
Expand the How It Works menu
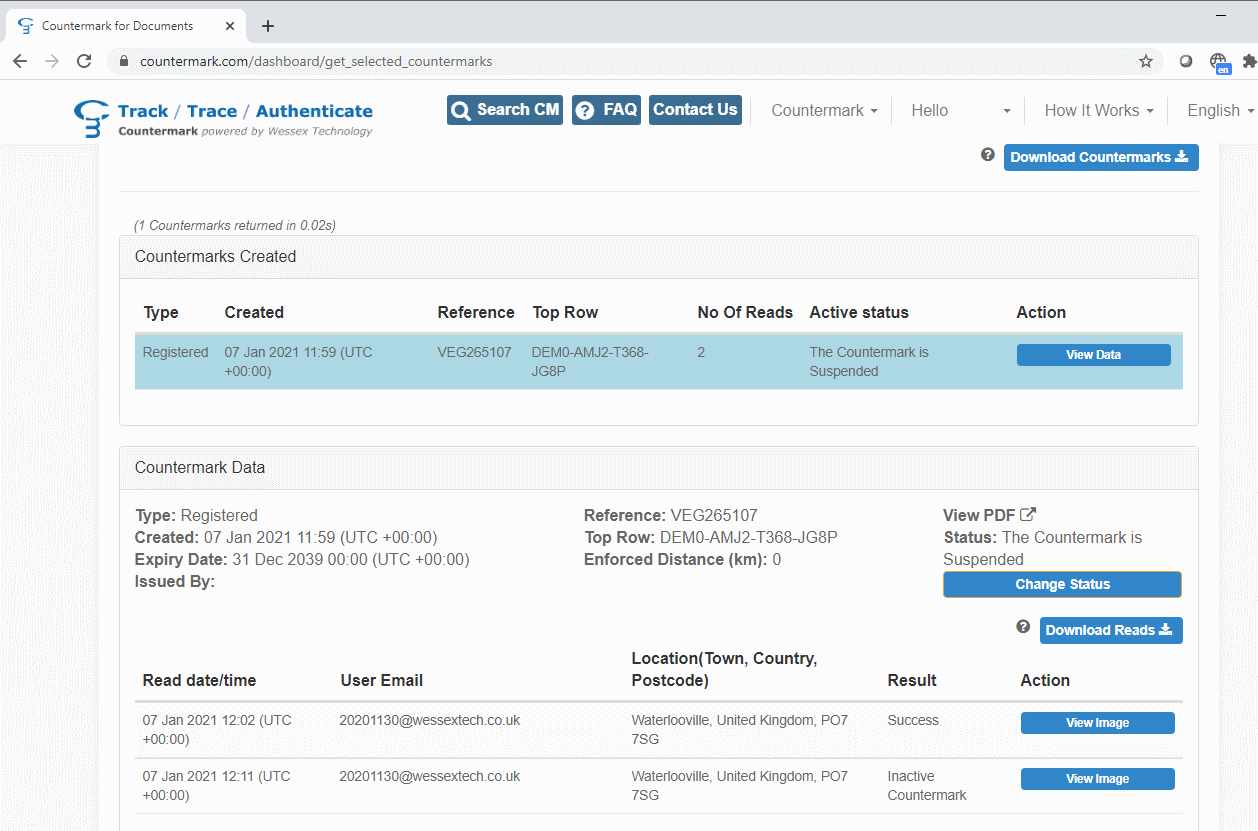coord(1098,110)
